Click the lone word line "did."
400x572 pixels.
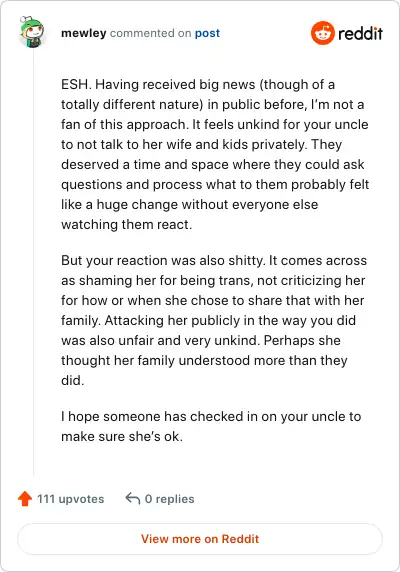pyautogui.click(x=73, y=380)
